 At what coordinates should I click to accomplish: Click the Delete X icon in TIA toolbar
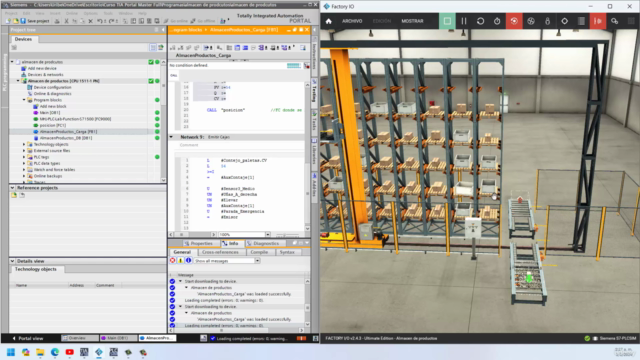tap(90, 21)
